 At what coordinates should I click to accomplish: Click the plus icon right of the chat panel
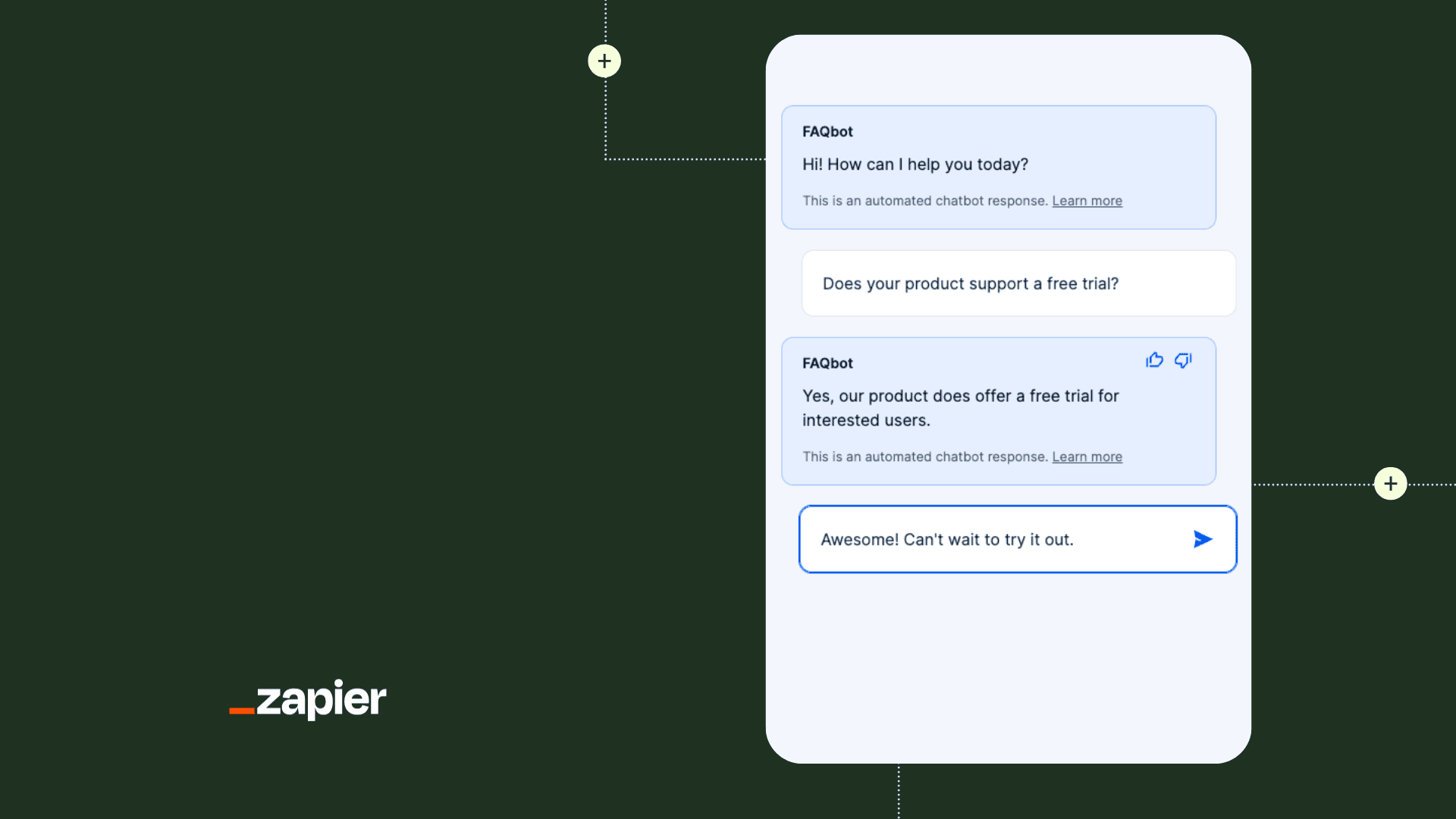[1390, 484]
